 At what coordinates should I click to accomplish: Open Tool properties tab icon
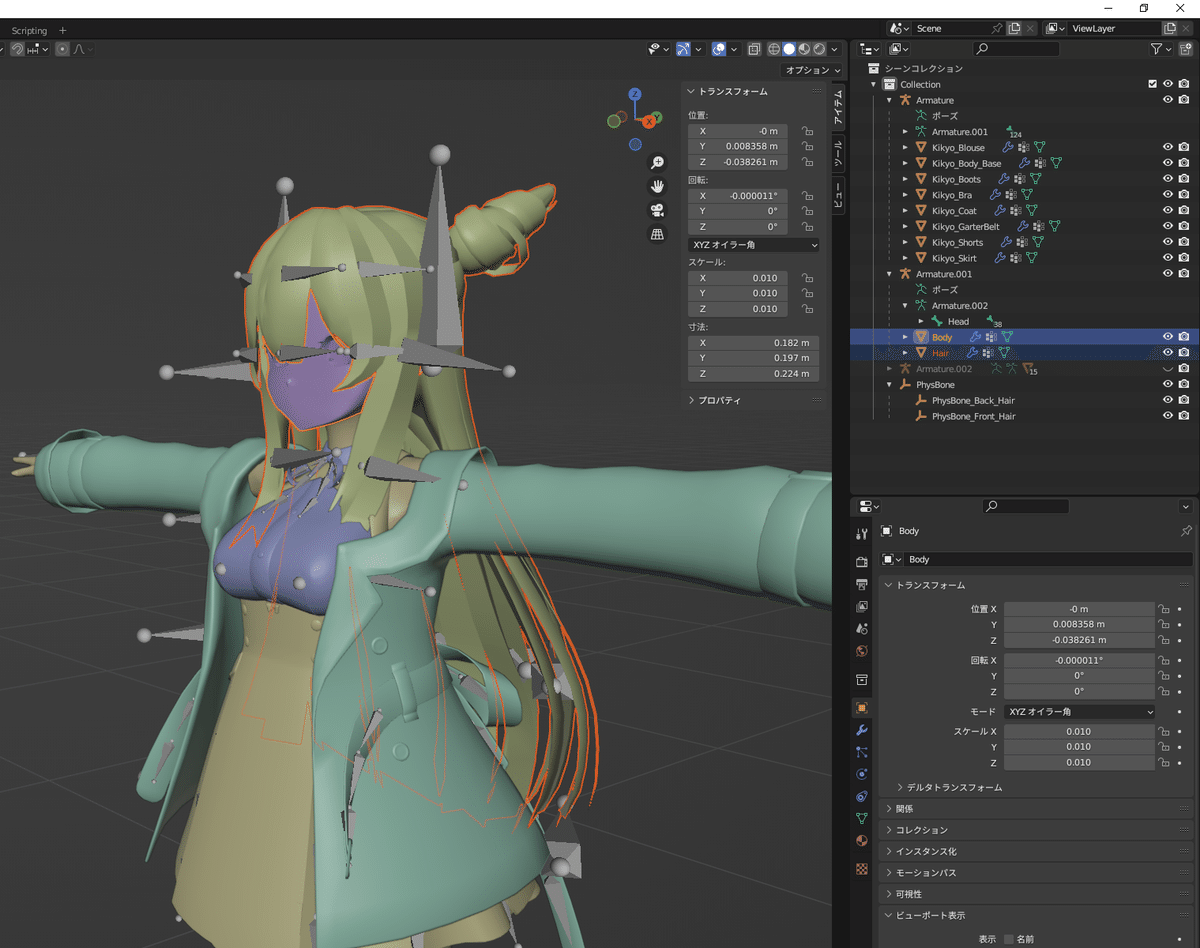pyautogui.click(x=862, y=534)
